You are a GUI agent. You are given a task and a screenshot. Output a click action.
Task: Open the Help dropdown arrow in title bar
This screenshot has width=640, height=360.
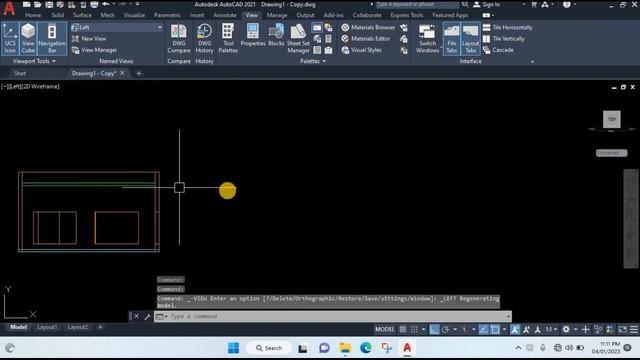[575, 4]
